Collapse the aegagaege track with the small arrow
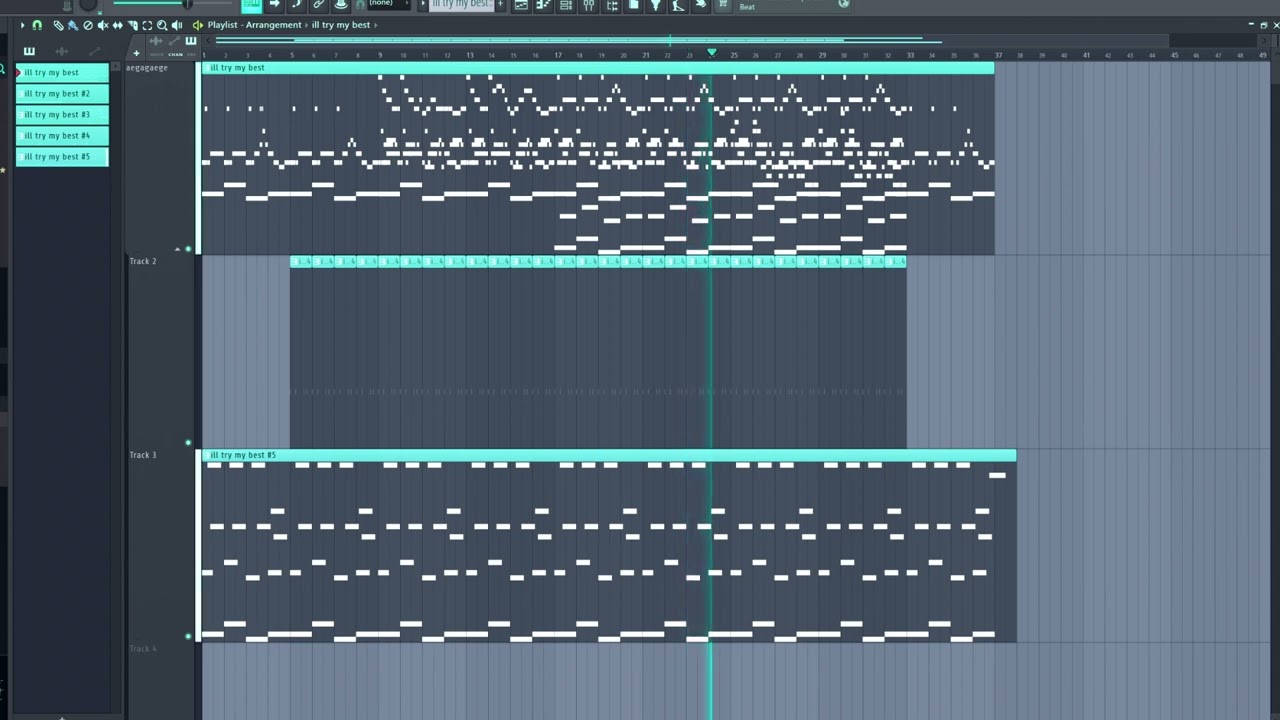This screenshot has height=720, width=1280. click(x=177, y=249)
